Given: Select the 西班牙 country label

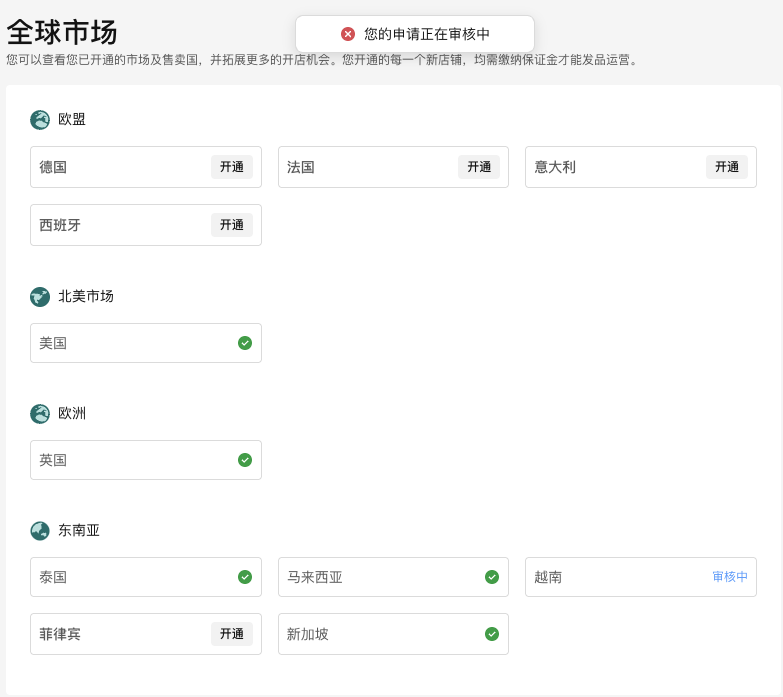Looking at the screenshot, I should point(60,225).
